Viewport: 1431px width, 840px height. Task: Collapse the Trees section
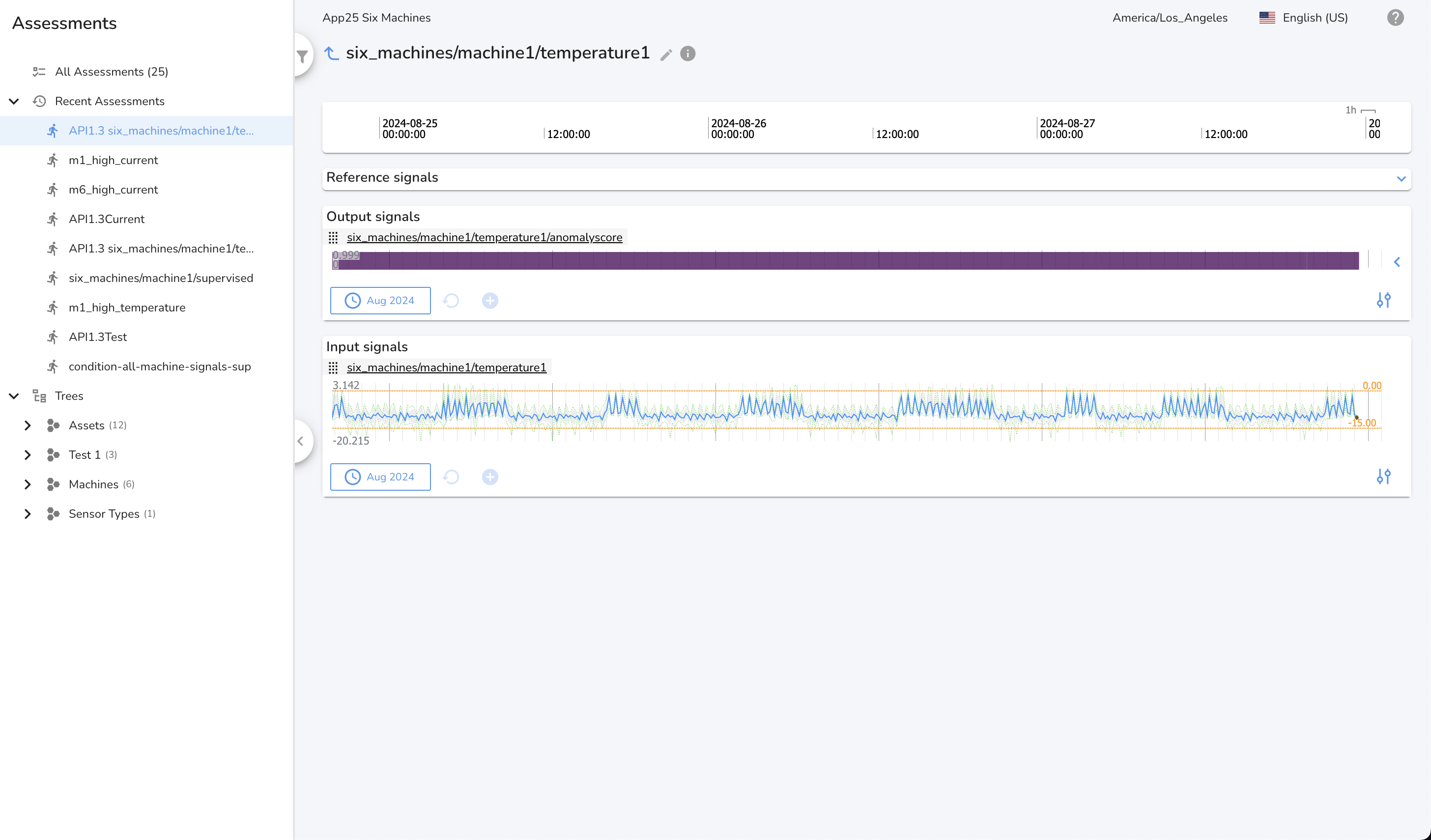14,396
